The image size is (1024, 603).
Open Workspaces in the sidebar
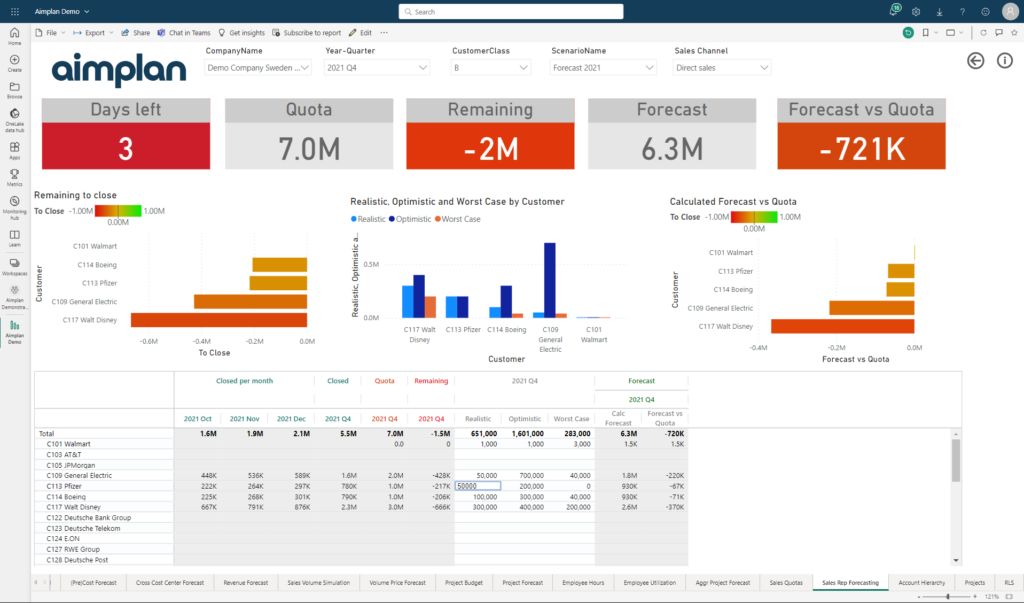[14, 267]
